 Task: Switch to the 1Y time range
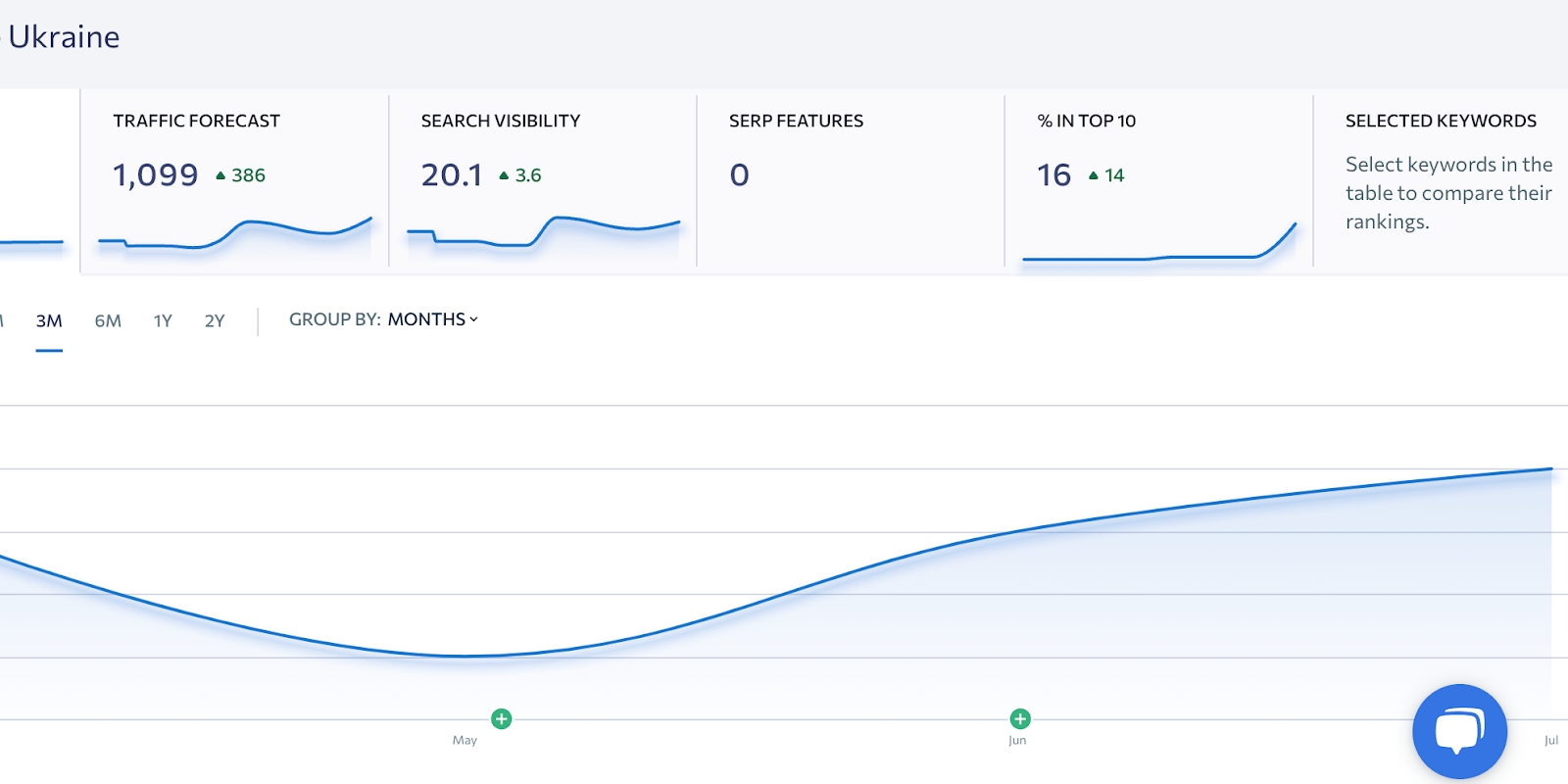point(163,320)
